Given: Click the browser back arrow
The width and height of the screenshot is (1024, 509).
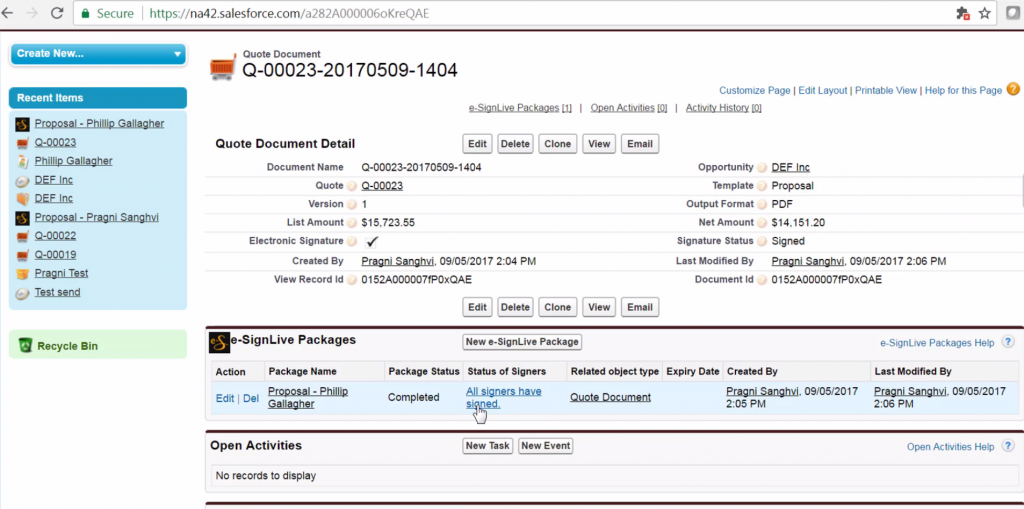Looking at the screenshot, I should 8,13.
